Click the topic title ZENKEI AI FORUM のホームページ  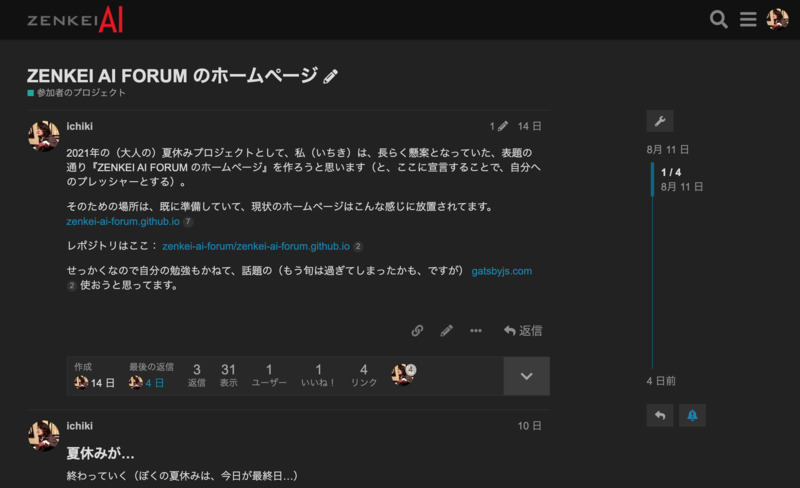[x=172, y=76]
